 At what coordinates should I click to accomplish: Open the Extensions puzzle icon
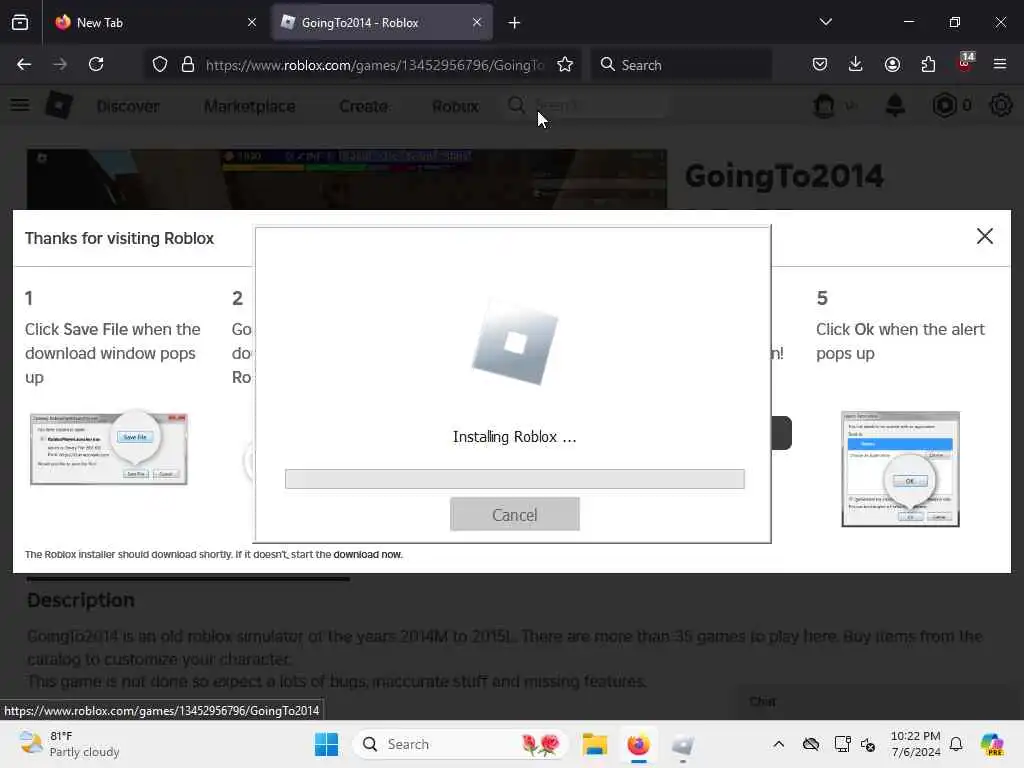(x=928, y=64)
